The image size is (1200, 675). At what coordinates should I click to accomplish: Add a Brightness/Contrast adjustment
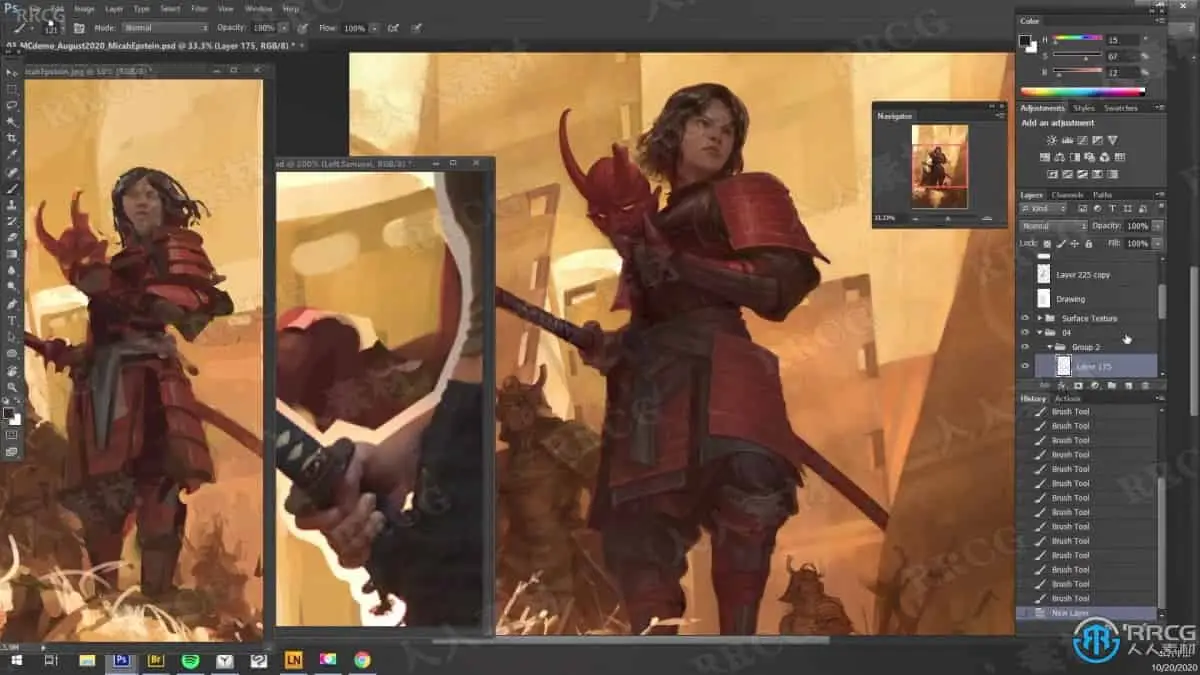1051,140
